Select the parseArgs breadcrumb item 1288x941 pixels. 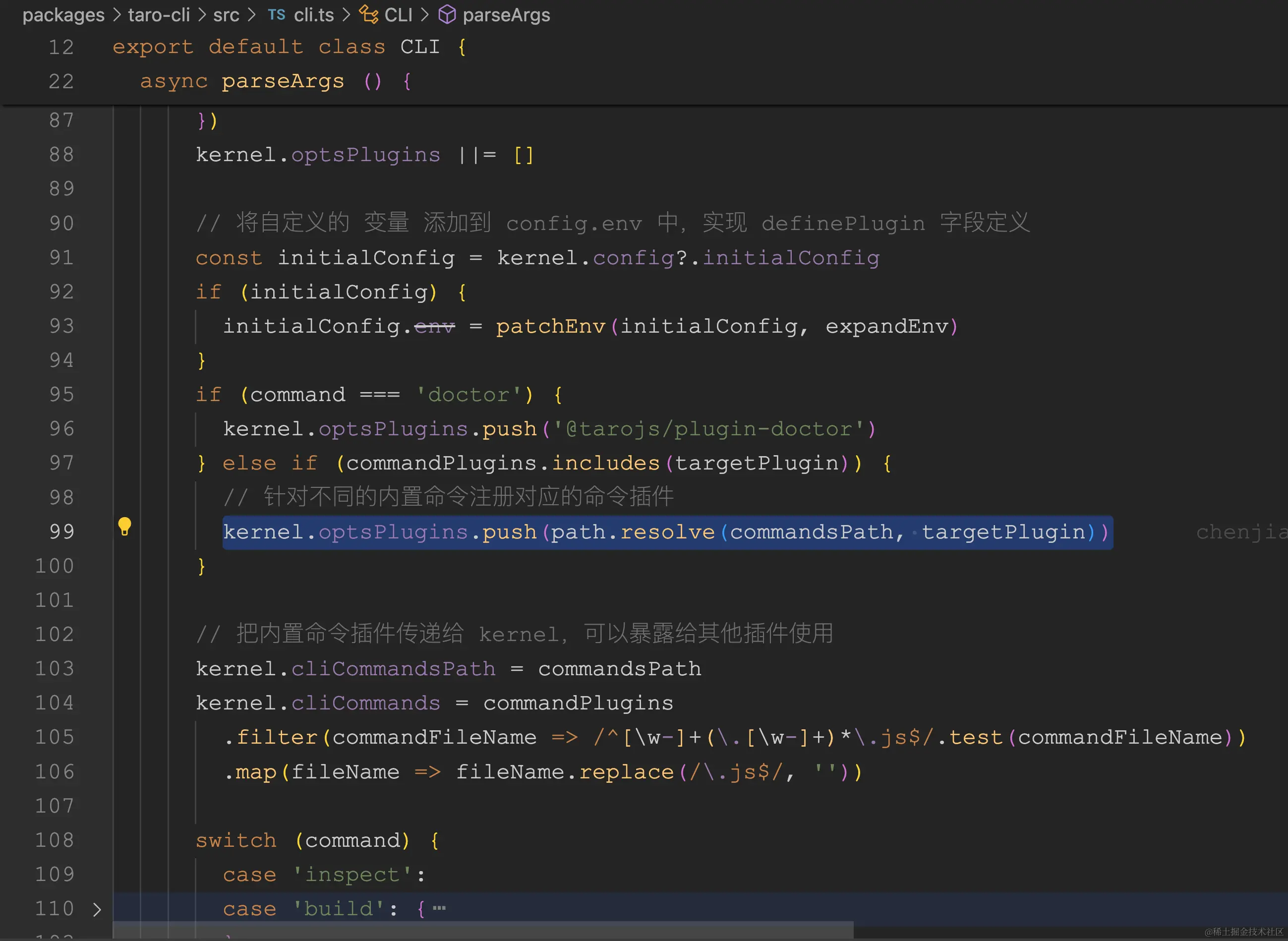[x=506, y=15]
